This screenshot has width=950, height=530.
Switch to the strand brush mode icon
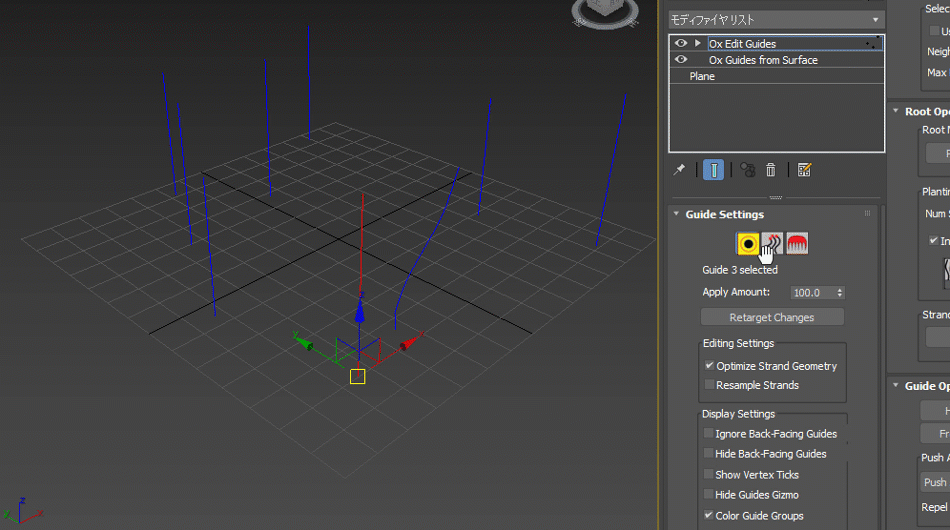[772, 243]
